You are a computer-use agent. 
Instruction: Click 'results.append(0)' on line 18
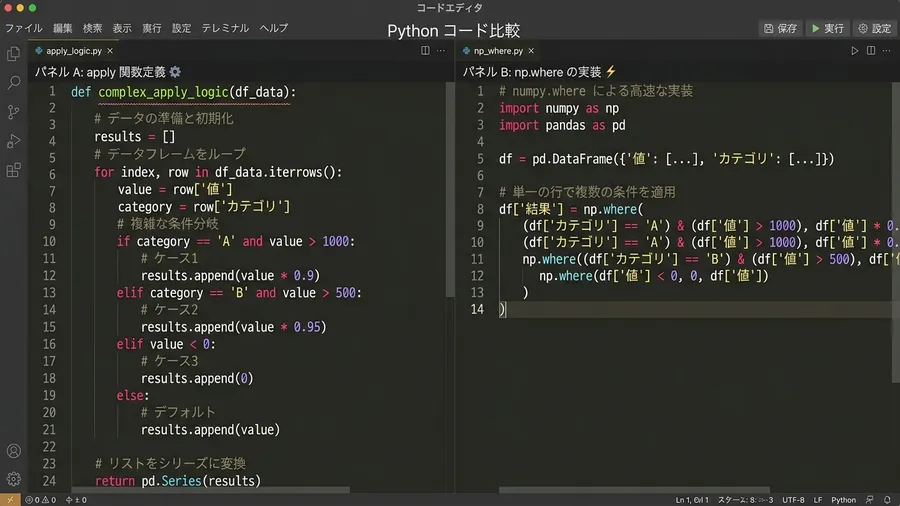coord(197,378)
